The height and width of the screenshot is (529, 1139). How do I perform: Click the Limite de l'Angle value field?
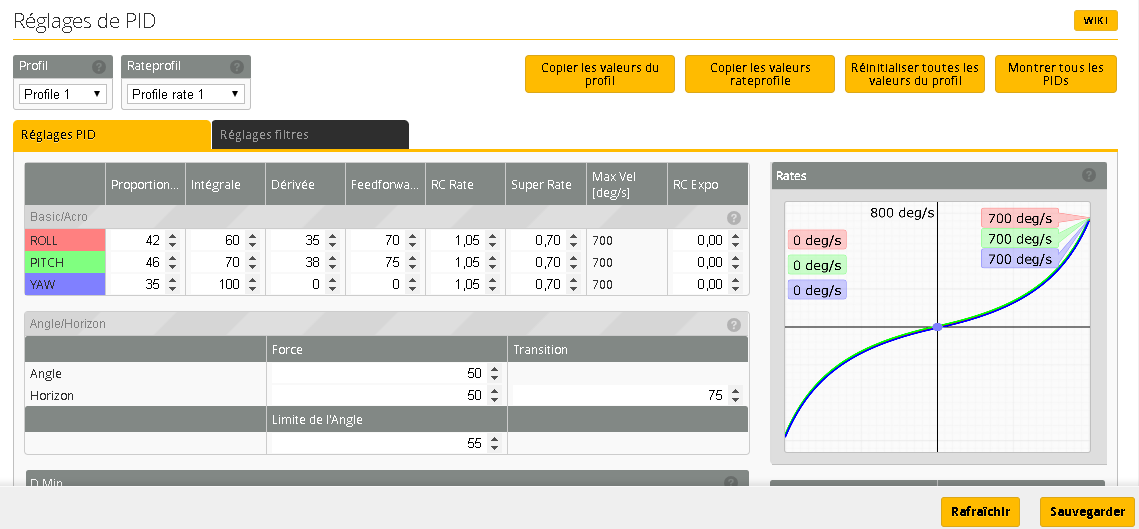click(378, 443)
